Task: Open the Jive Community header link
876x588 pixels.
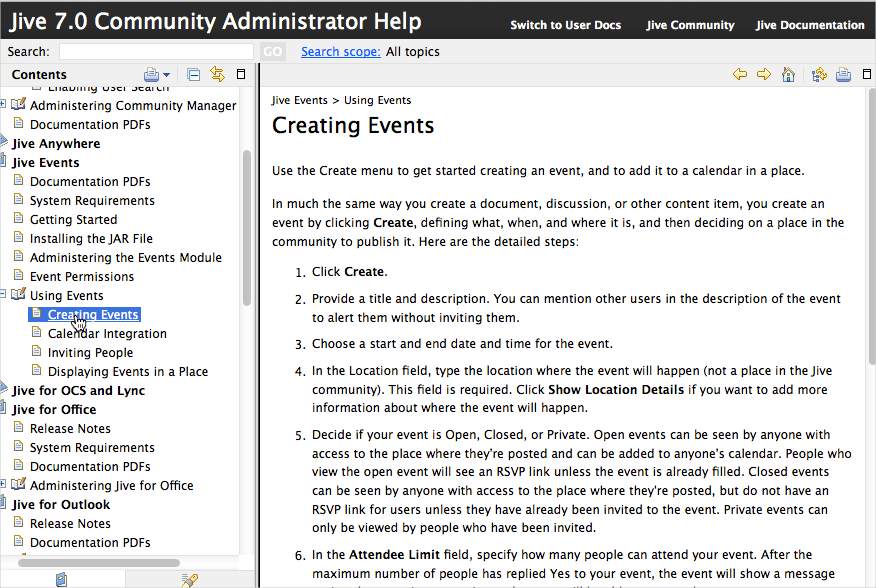Action: pos(690,25)
